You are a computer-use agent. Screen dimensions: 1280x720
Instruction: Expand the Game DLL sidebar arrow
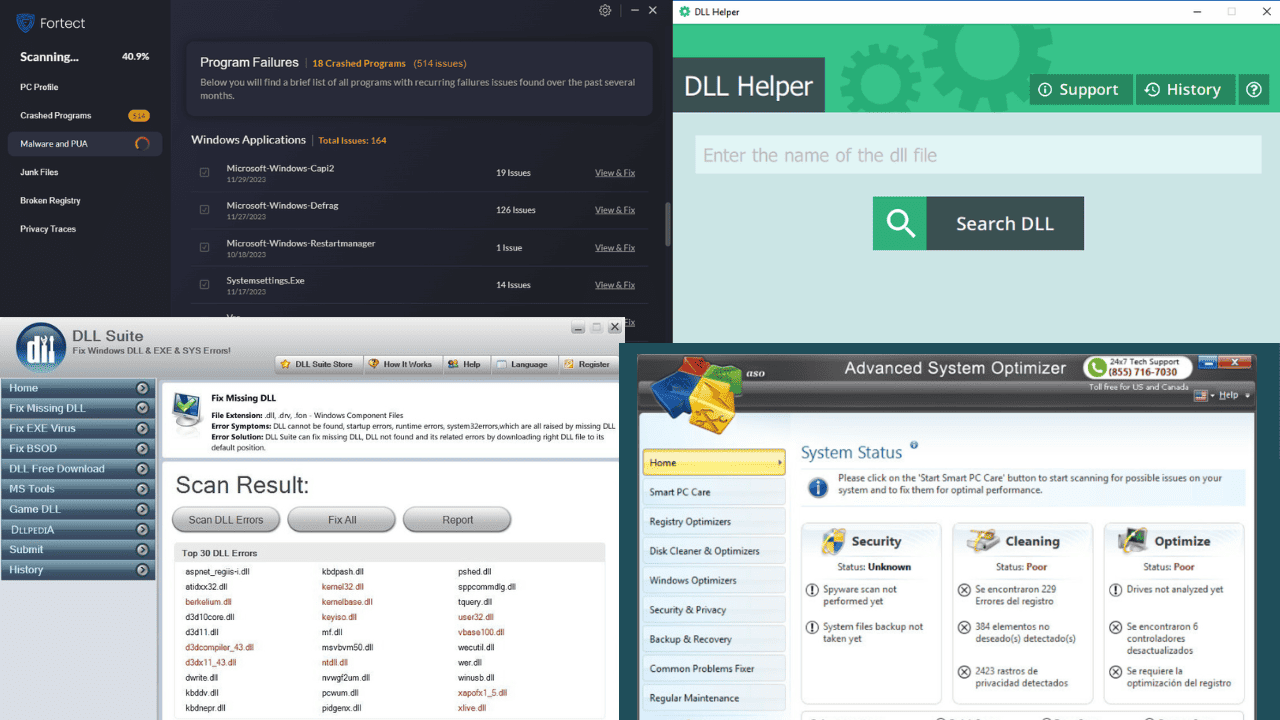point(142,509)
